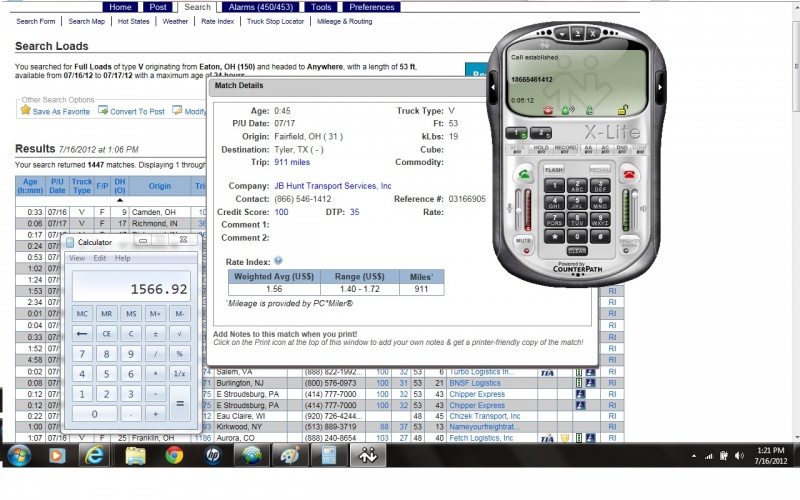Toggle HOLD on the X-Lite phone

pos(541,148)
